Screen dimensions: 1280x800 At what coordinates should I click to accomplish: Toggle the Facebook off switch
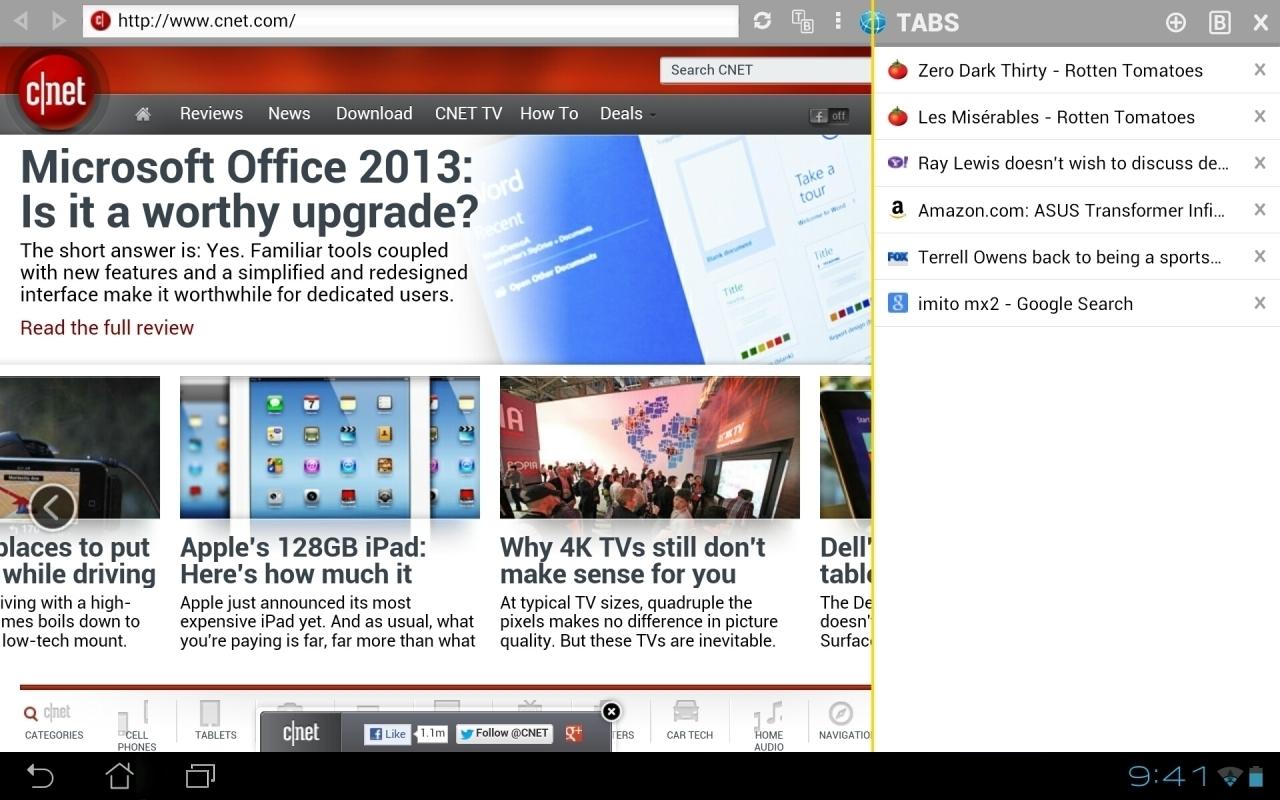pos(829,115)
